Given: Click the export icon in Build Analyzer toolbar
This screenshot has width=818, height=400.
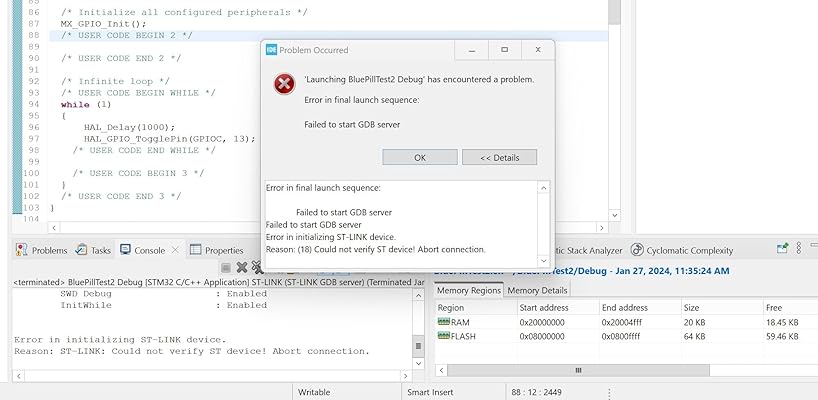Looking at the screenshot, I should click(x=782, y=248).
